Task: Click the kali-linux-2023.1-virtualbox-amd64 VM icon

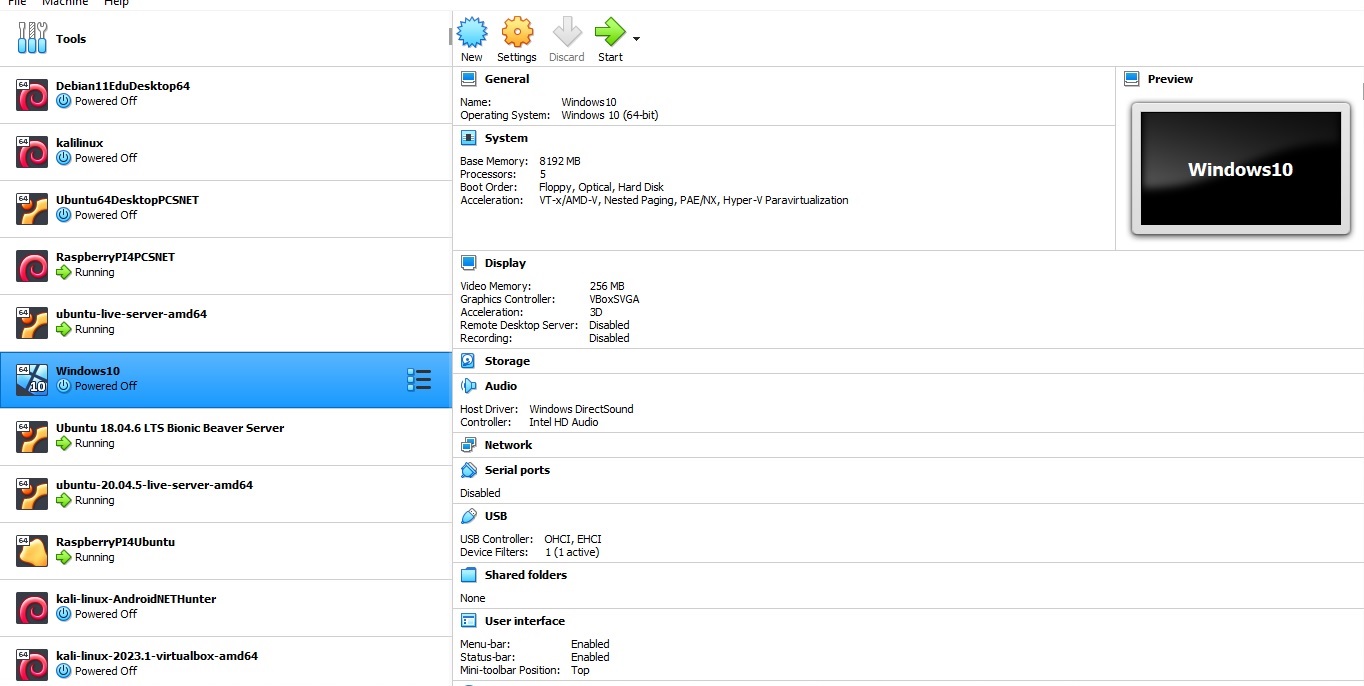Action: pyautogui.click(x=32, y=664)
